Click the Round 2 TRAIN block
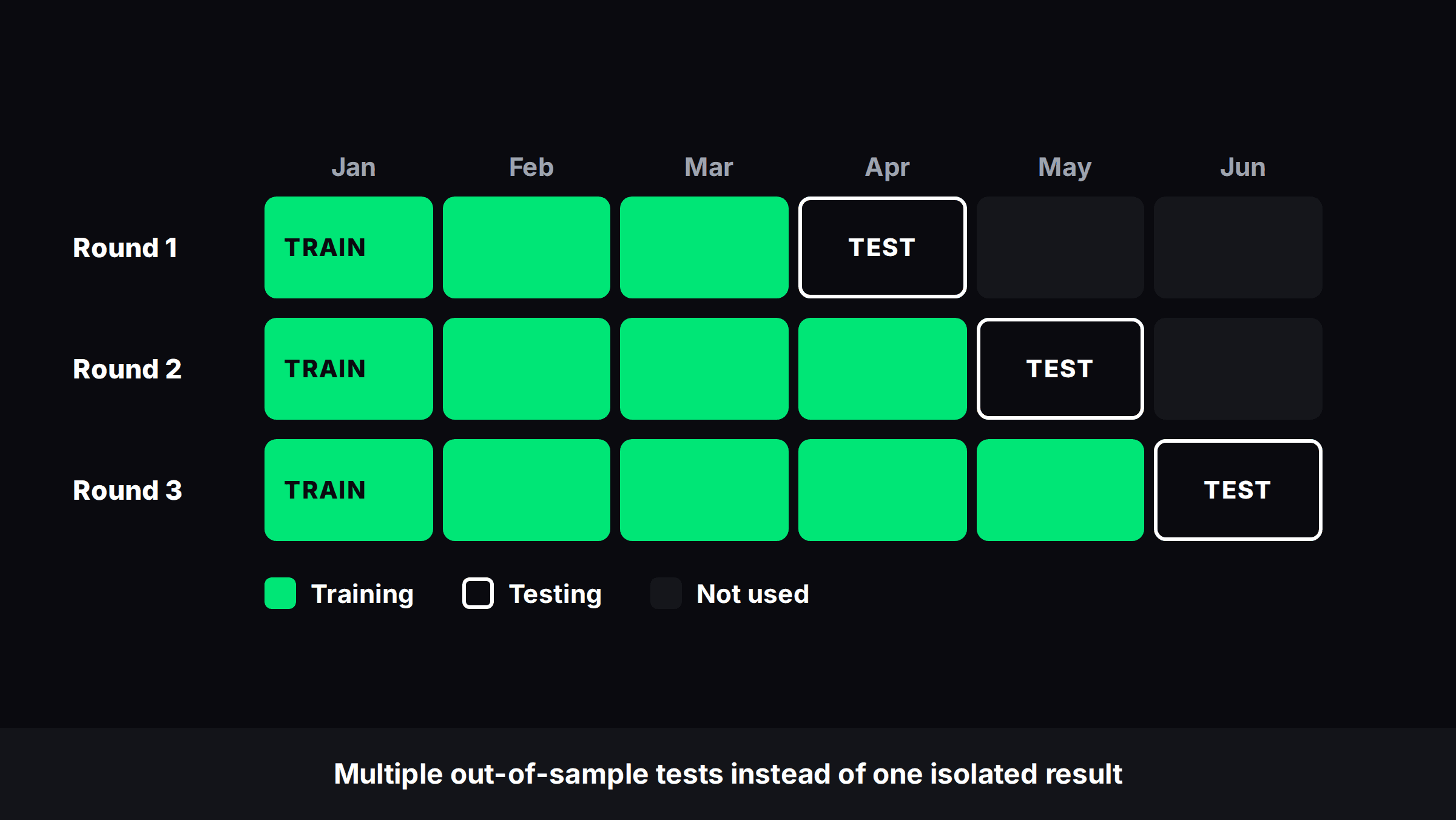The height and width of the screenshot is (820, 1456). 349,369
